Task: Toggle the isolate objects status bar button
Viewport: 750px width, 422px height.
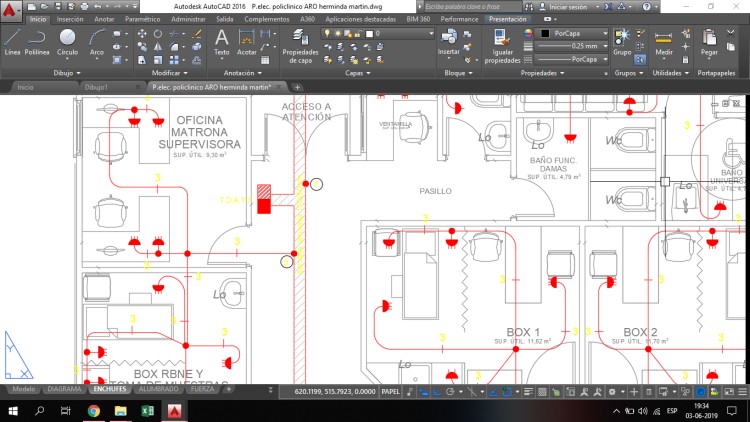Action: tap(685, 392)
